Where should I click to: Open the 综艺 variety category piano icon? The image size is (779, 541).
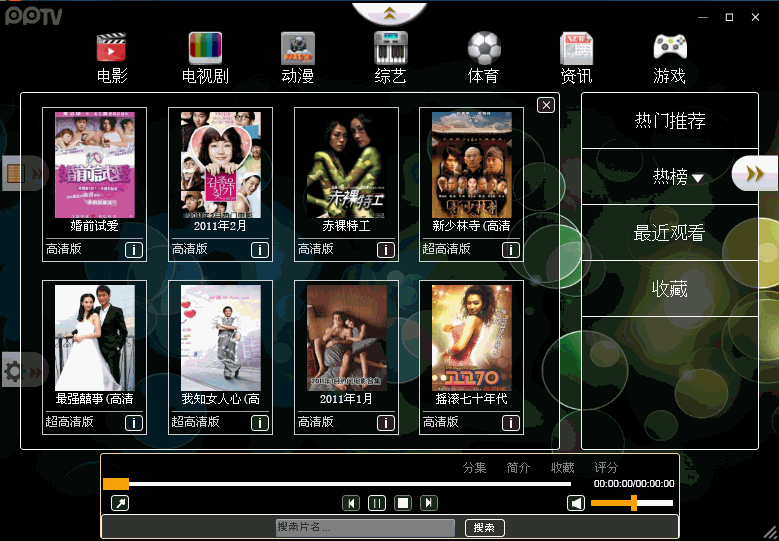coord(390,48)
